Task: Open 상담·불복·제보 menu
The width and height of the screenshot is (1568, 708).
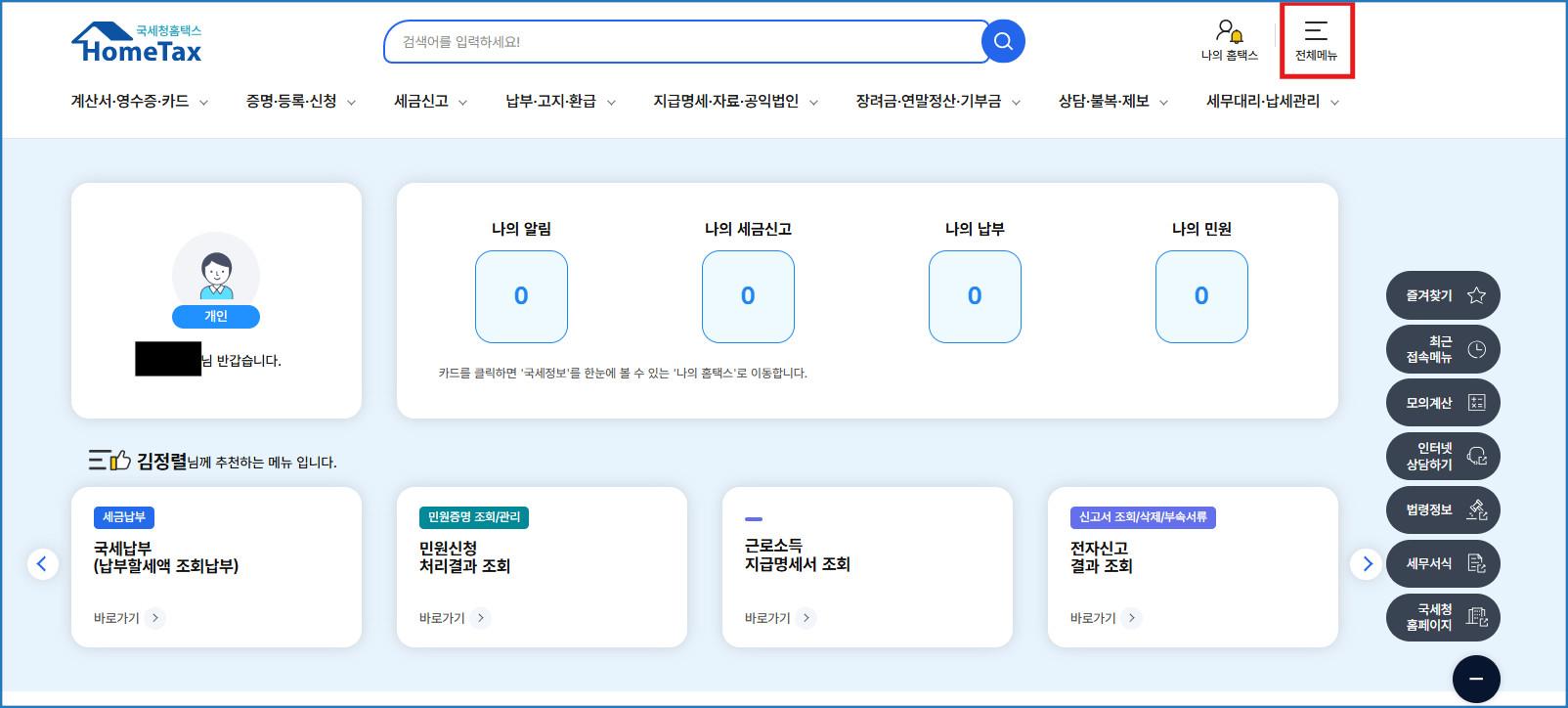Action: click(1104, 101)
